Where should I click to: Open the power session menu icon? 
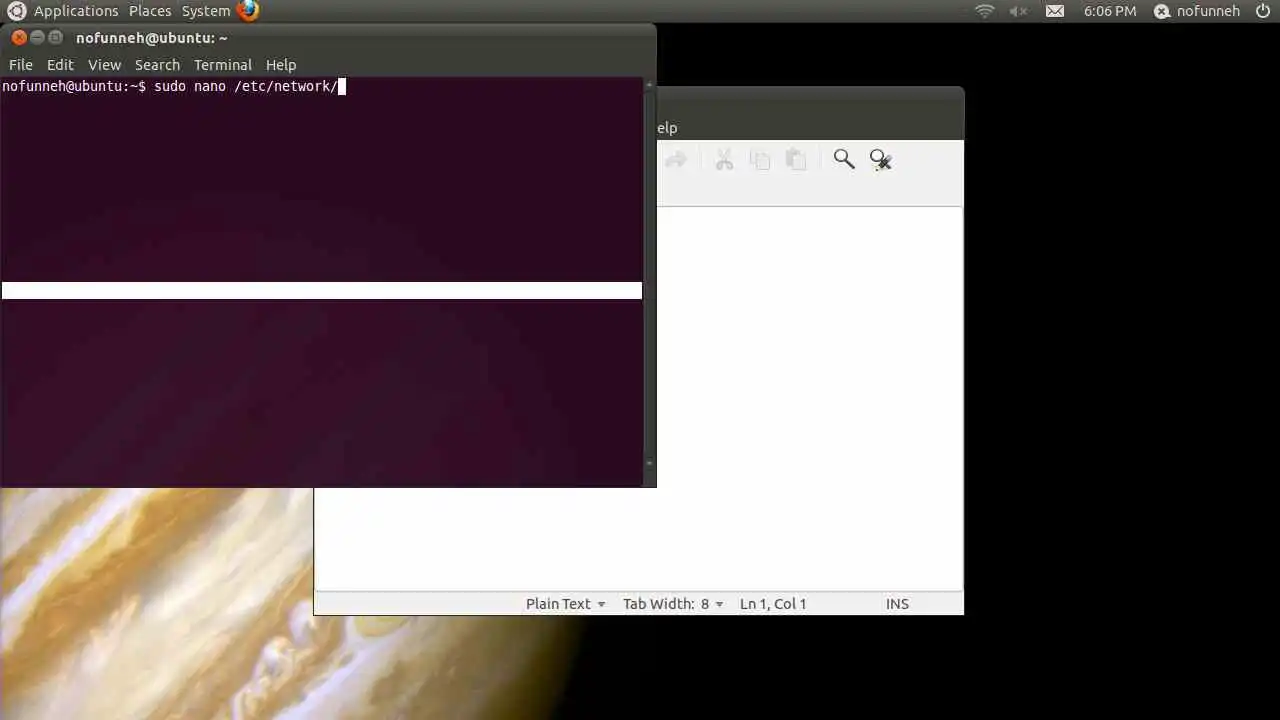pos(1262,11)
